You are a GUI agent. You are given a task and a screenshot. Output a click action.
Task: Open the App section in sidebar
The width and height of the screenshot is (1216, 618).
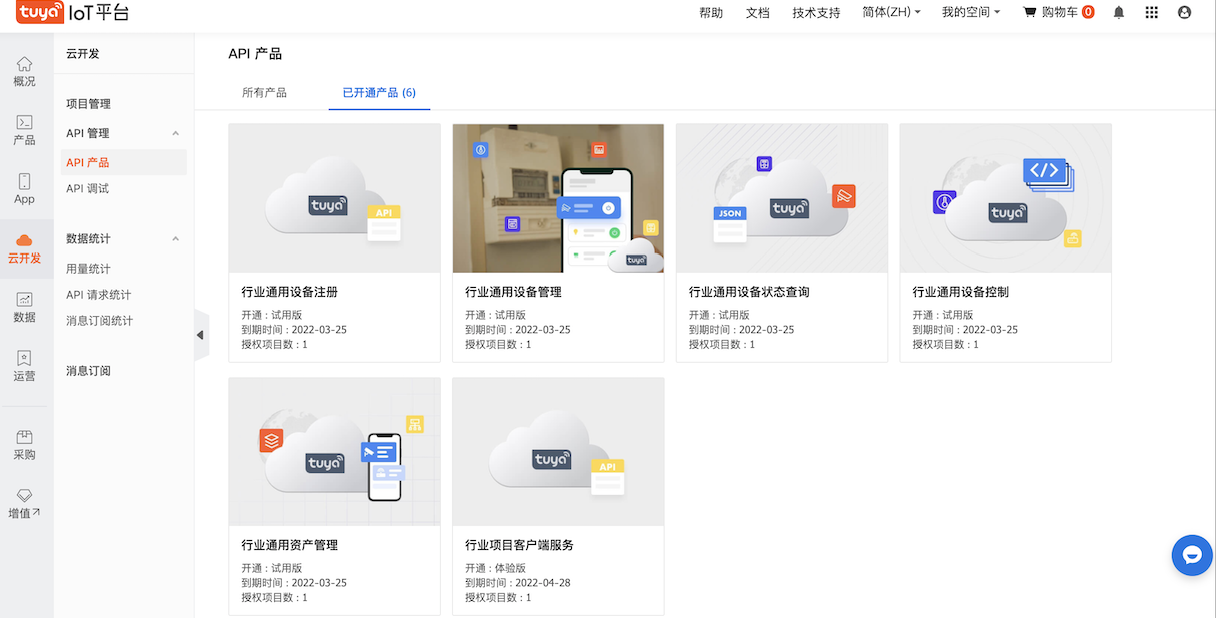tap(24, 188)
